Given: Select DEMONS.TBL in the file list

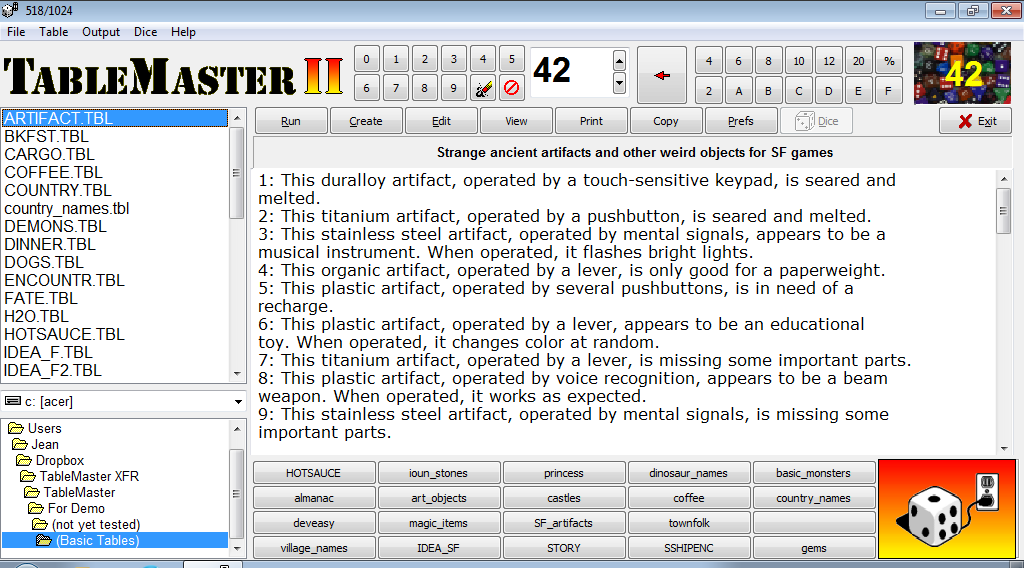Looking at the screenshot, I should click(115, 227).
